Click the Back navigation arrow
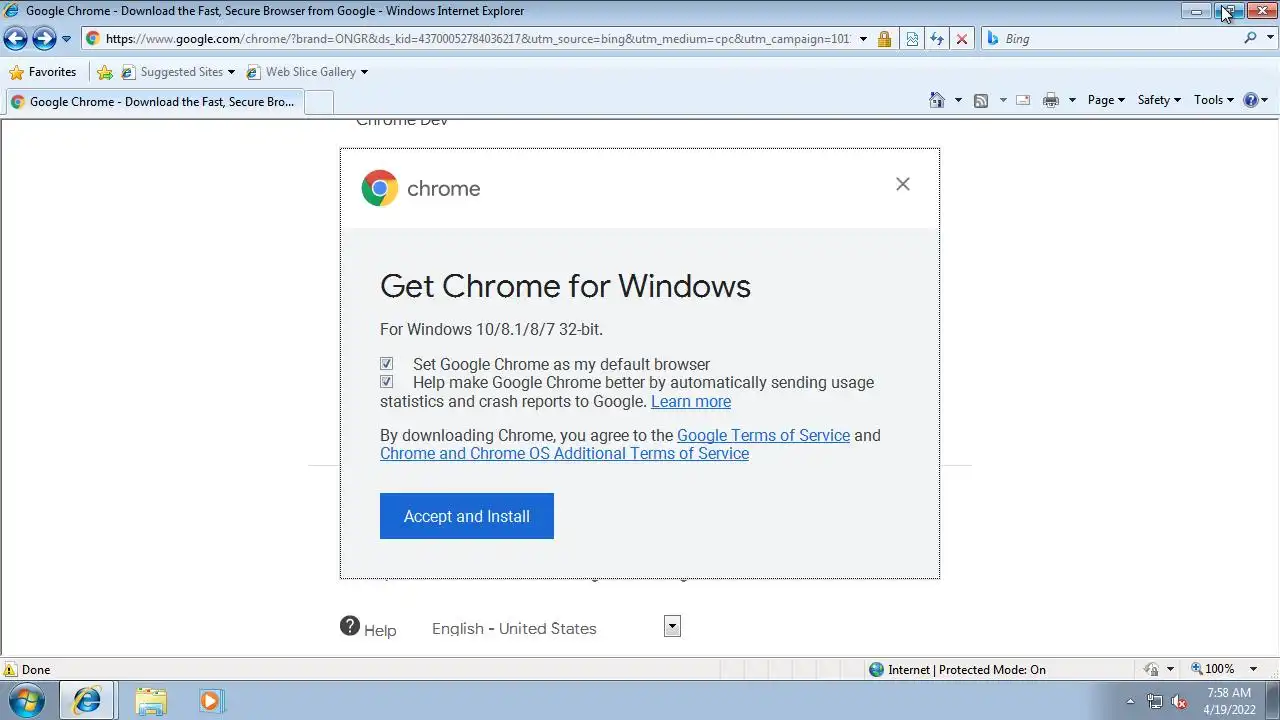1280x720 pixels. coord(16,39)
